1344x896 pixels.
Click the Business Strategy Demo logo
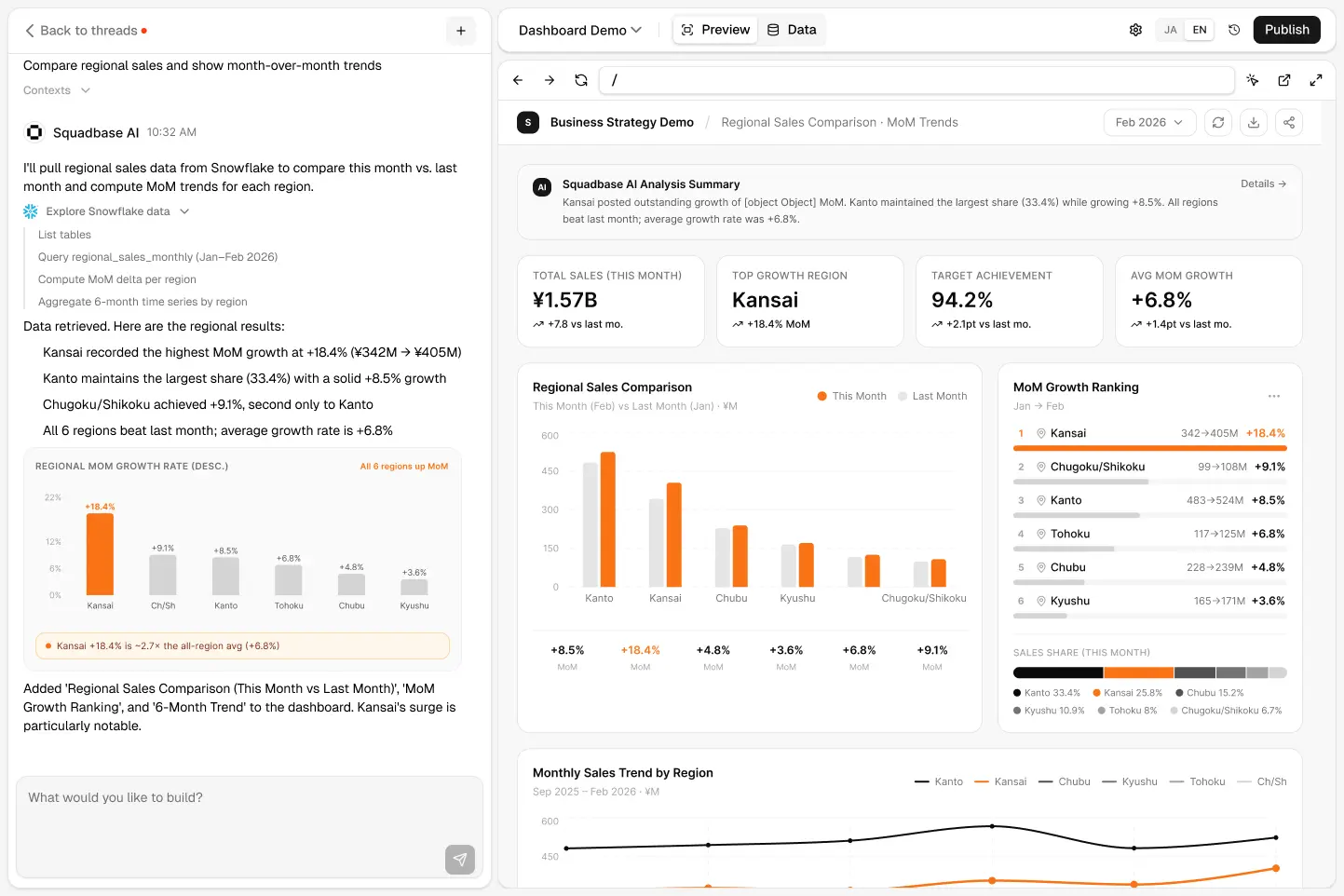[x=528, y=122]
